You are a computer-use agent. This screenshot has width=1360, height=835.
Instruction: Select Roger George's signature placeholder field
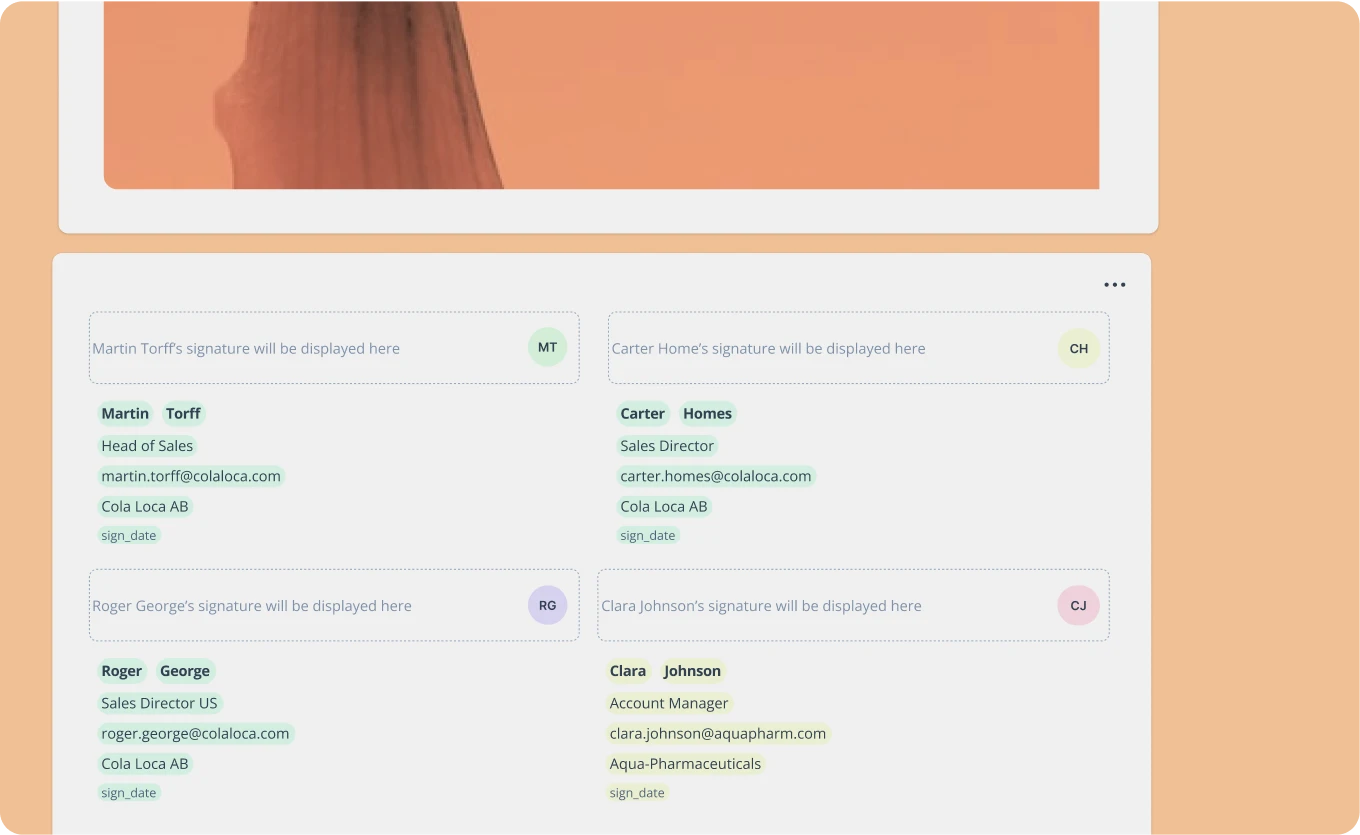(300, 605)
